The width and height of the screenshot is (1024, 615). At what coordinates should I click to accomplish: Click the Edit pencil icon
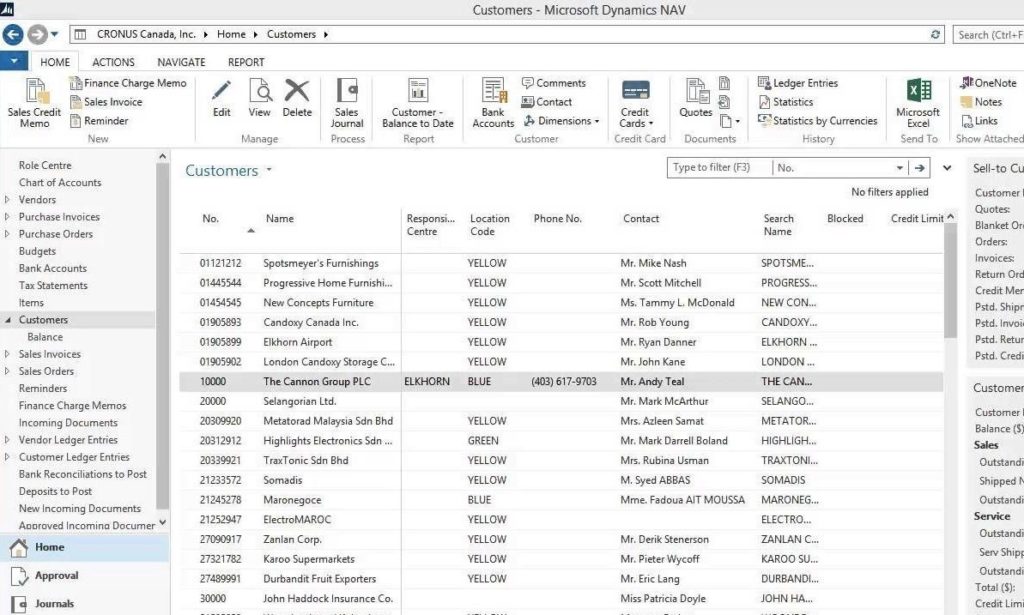(221, 91)
